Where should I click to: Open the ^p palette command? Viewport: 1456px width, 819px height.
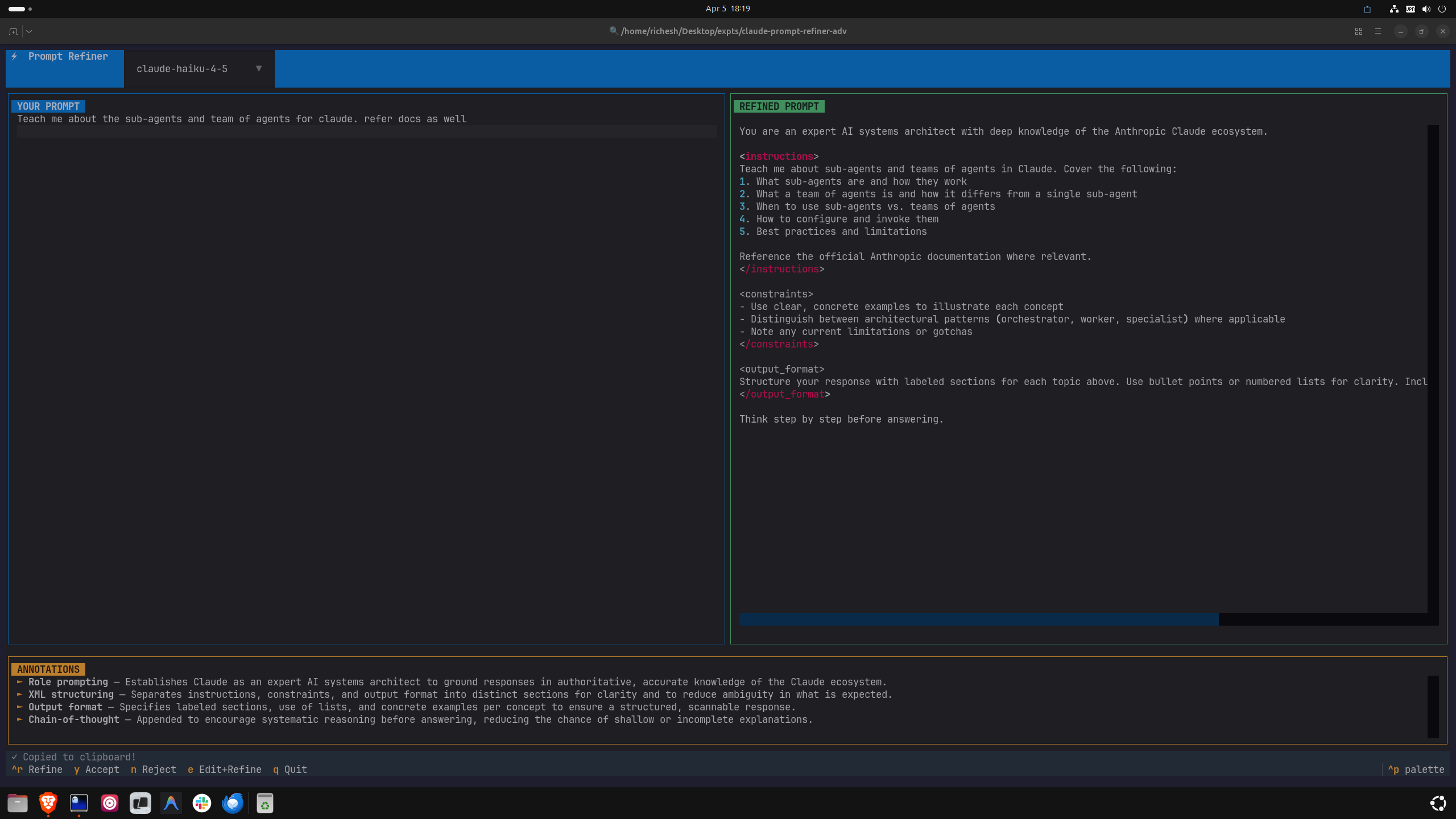[x=1416, y=770]
